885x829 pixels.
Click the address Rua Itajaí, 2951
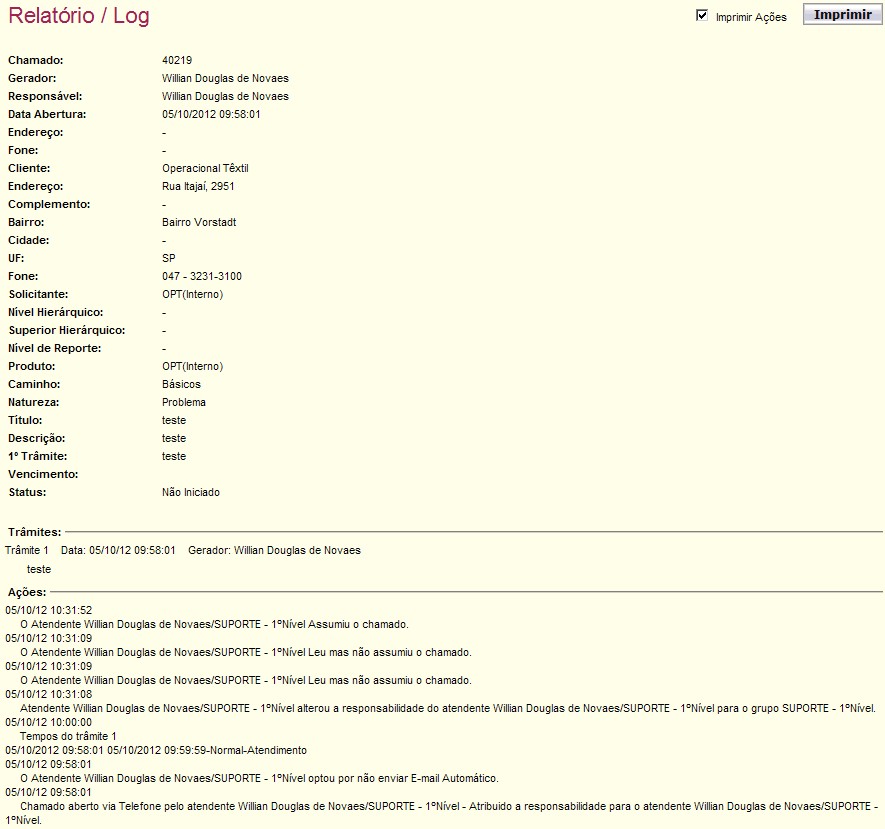198,186
